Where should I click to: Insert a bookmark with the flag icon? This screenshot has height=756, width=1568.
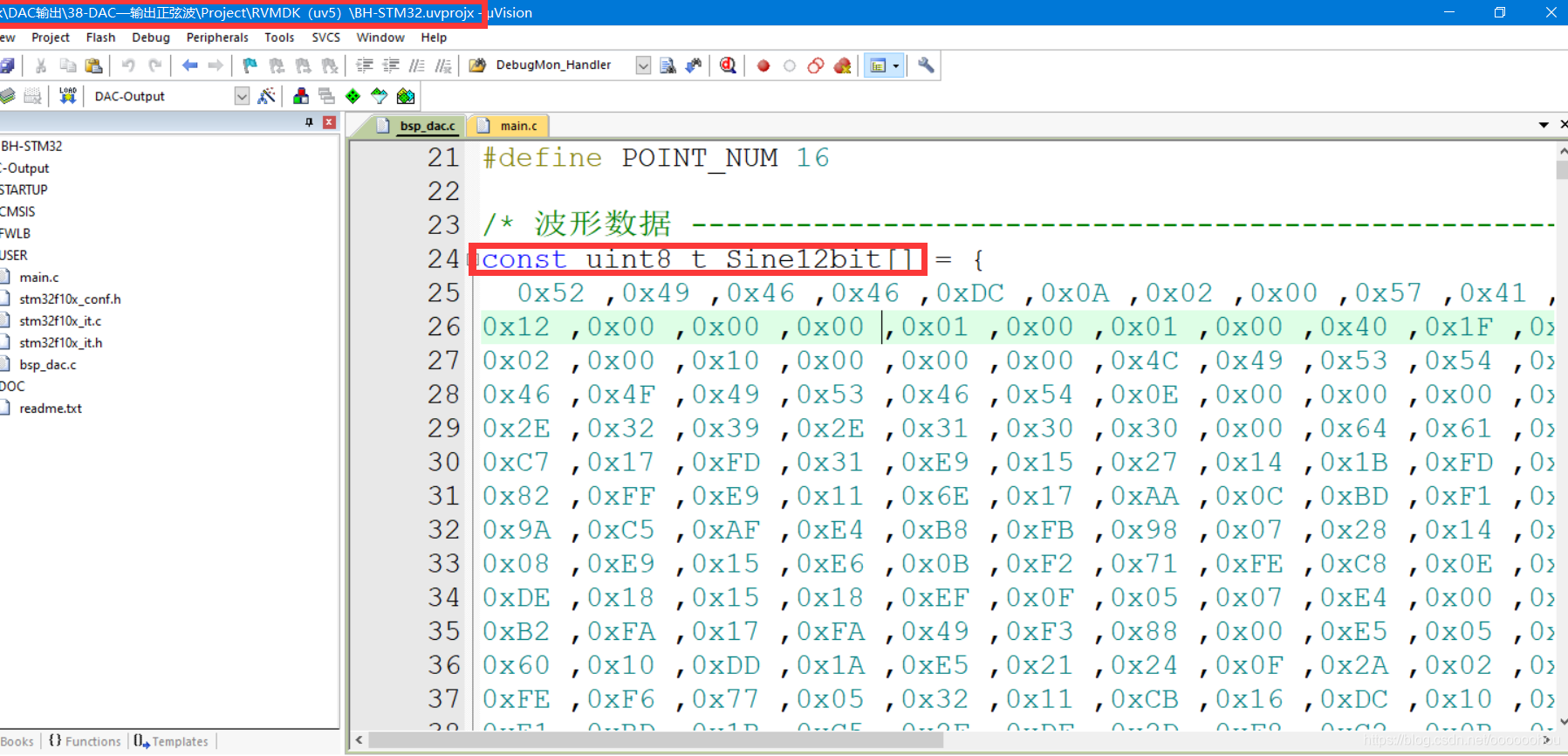click(x=250, y=65)
